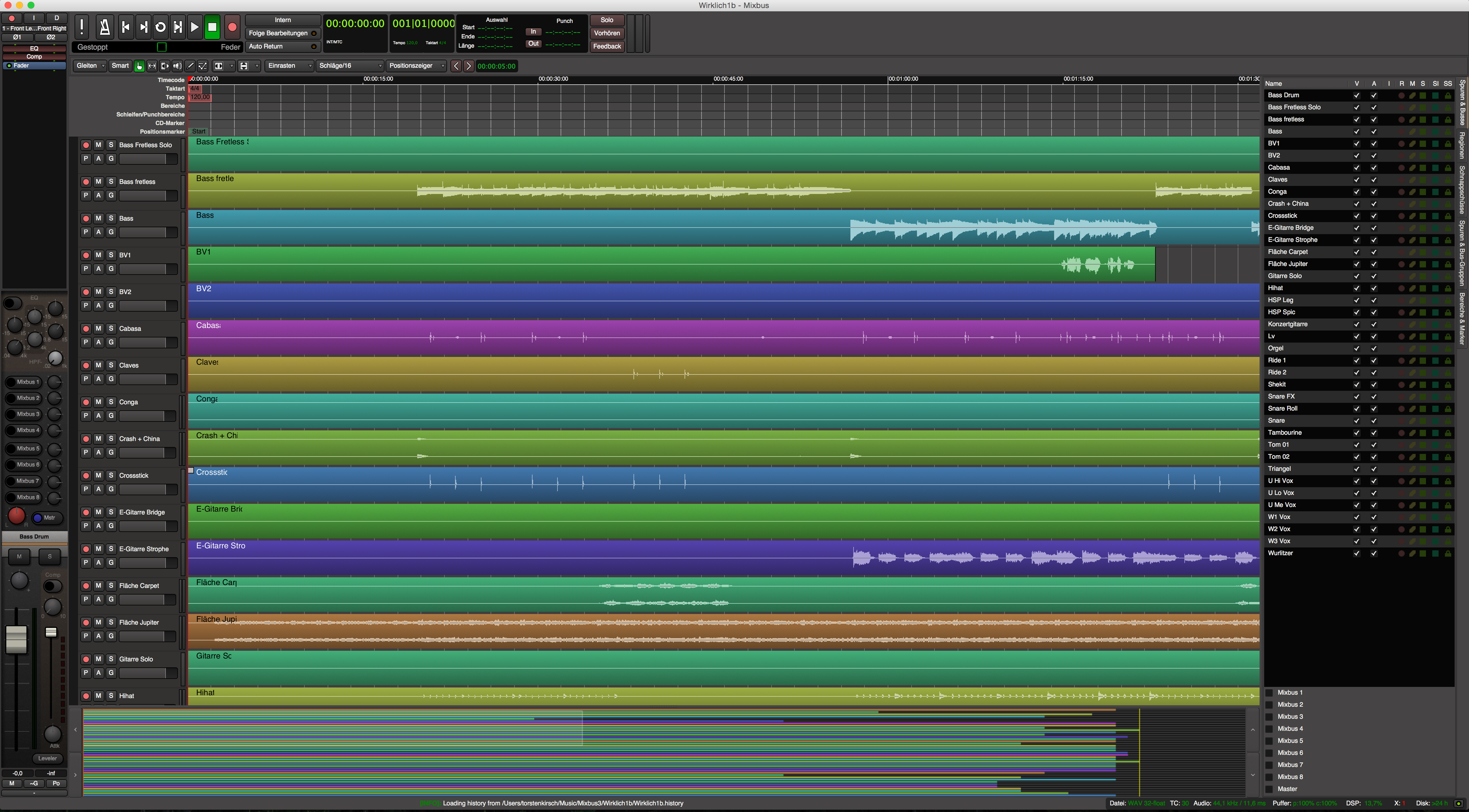Solo the Conga track
Viewport: 1469px width, 812px height.
(111, 402)
